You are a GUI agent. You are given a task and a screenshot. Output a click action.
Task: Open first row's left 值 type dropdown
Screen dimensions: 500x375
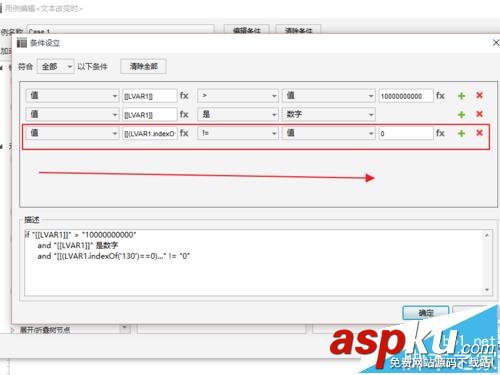point(72,96)
